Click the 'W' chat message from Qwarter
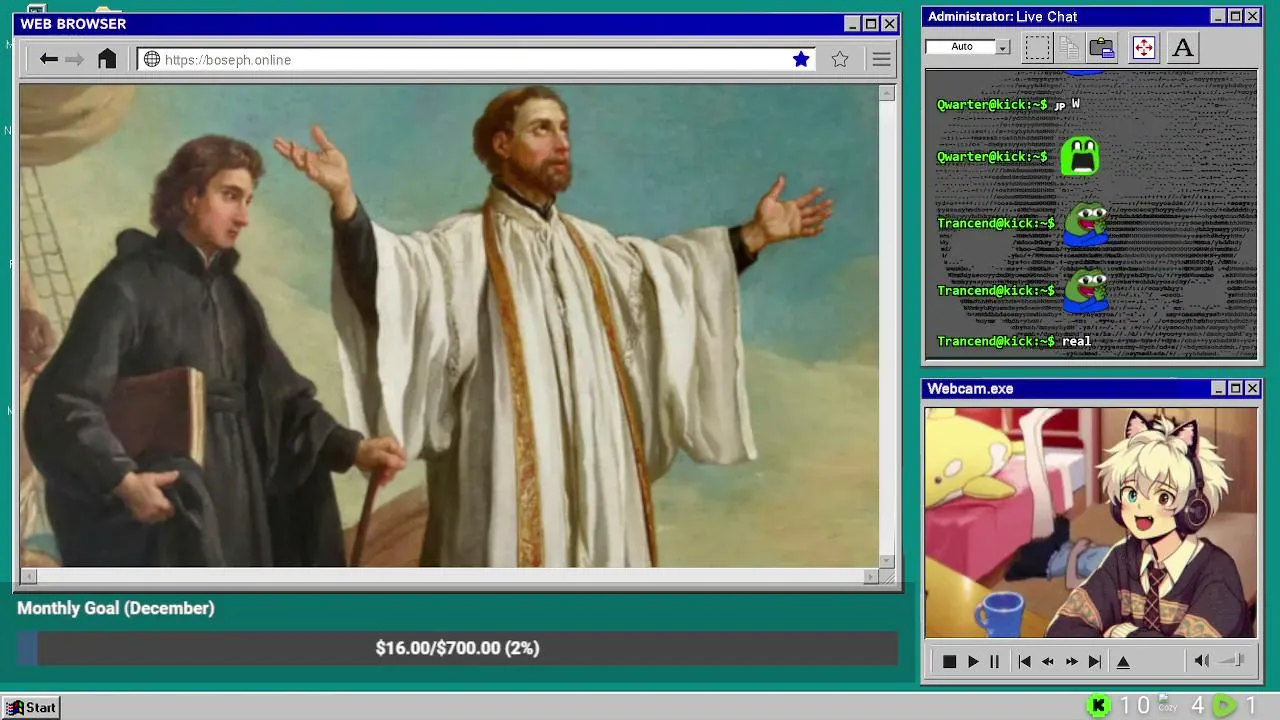1280x720 pixels. tap(1076, 103)
